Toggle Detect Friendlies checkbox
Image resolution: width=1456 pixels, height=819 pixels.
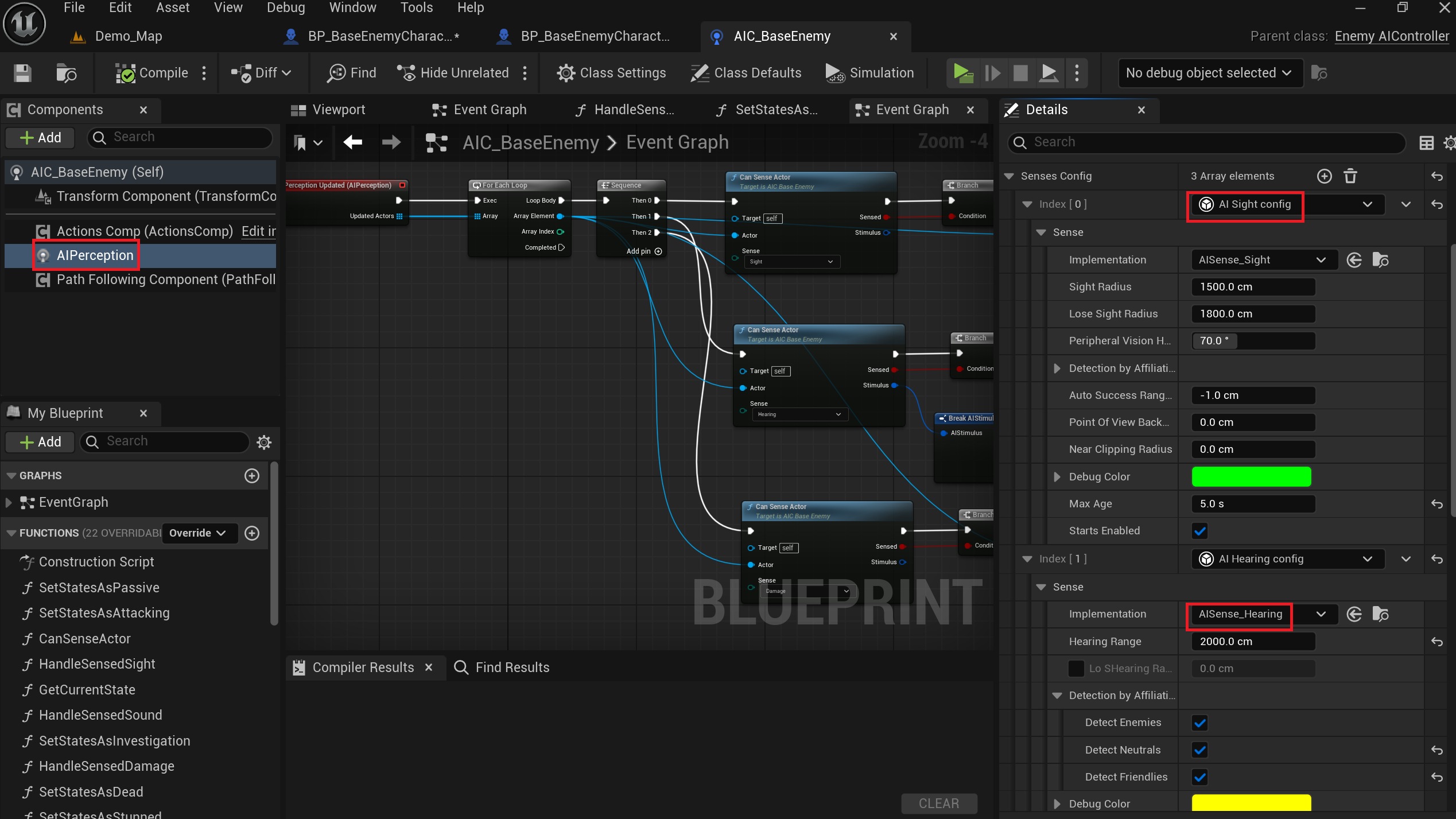[x=1199, y=777]
